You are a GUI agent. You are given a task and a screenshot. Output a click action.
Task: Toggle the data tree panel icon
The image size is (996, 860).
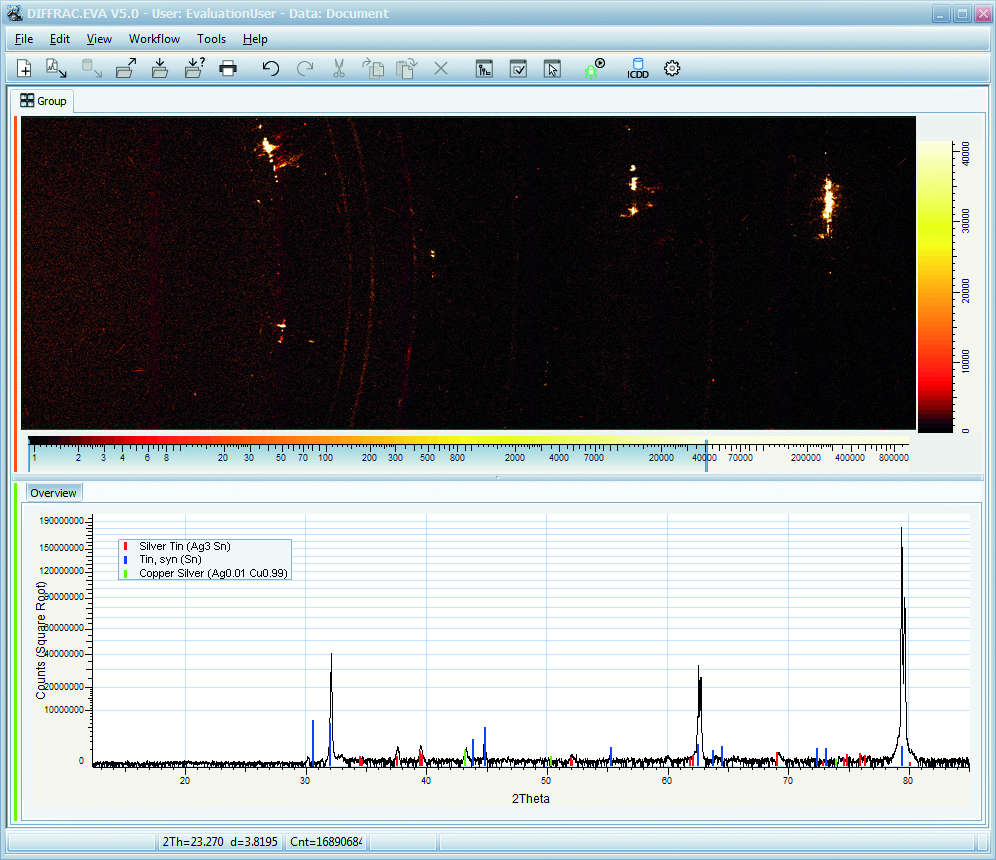click(484, 69)
